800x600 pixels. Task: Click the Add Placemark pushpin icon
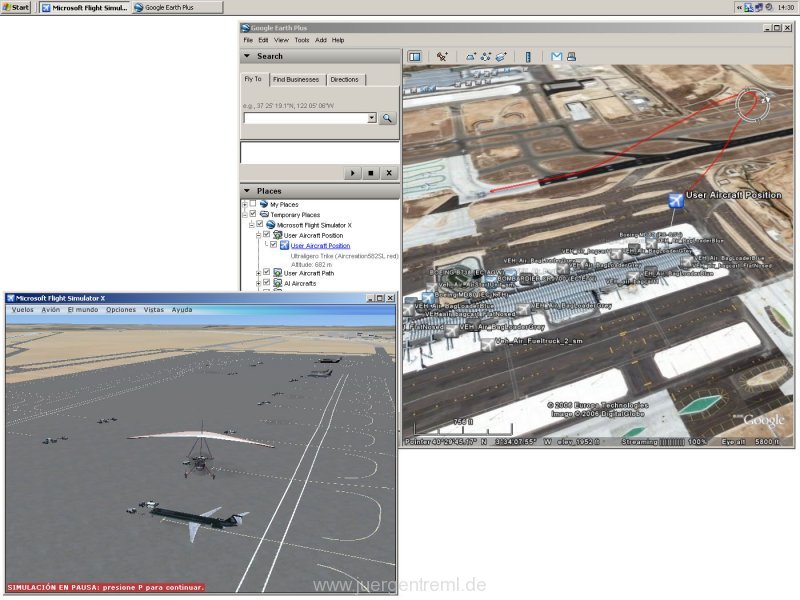point(442,57)
